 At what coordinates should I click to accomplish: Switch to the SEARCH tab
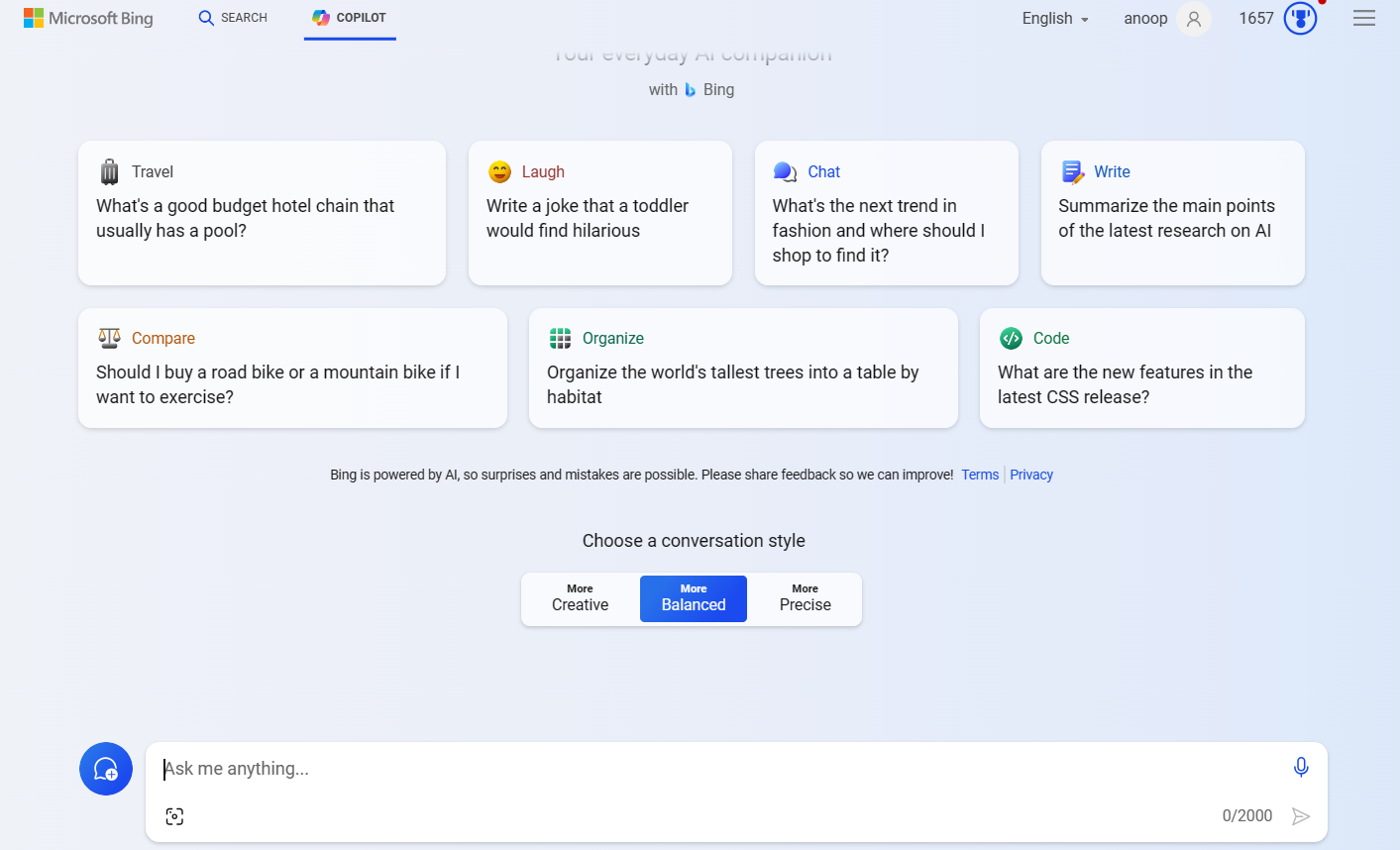tap(233, 18)
